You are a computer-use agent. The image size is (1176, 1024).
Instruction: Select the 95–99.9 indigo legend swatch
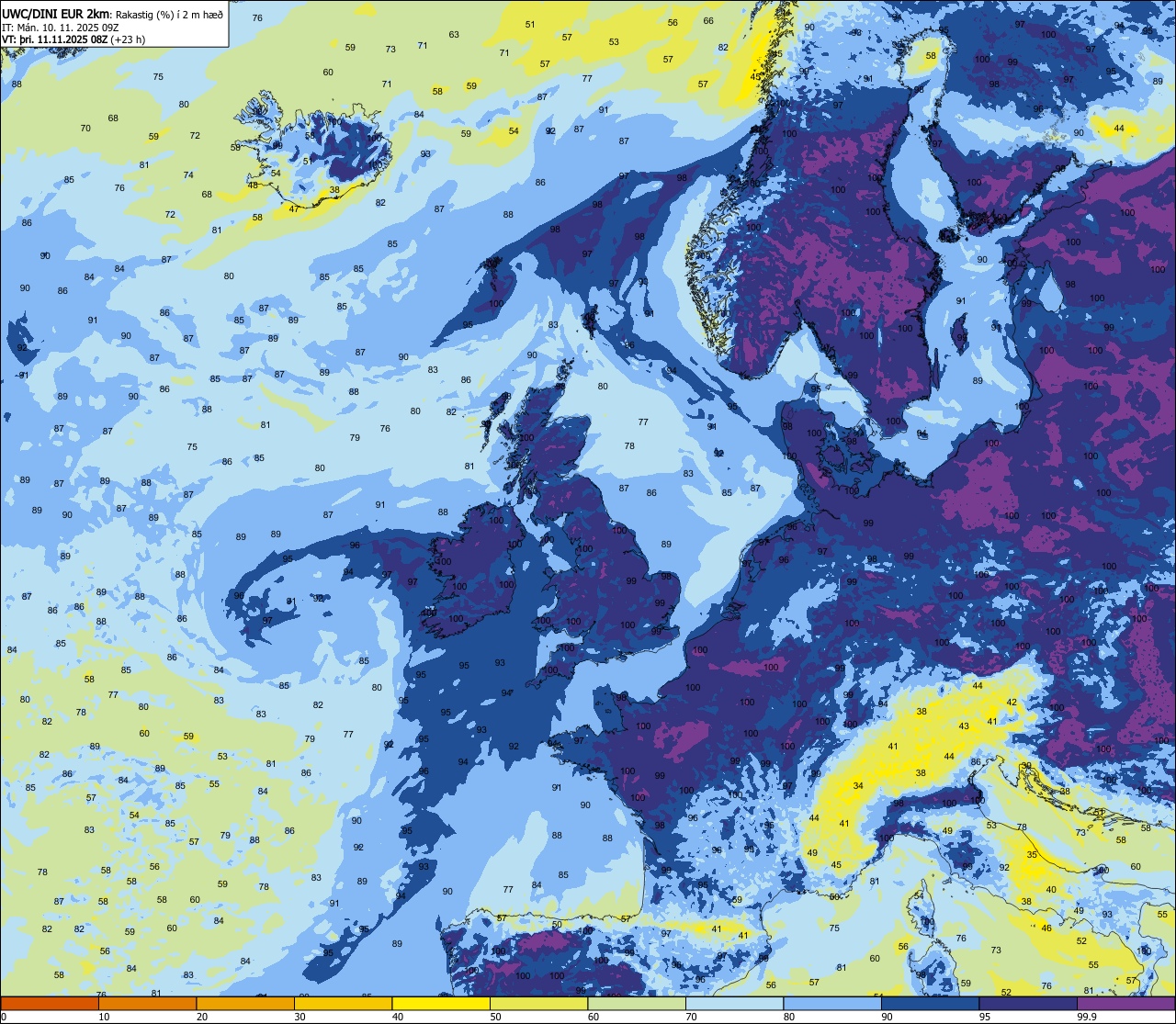pyautogui.click(x=1028, y=1003)
